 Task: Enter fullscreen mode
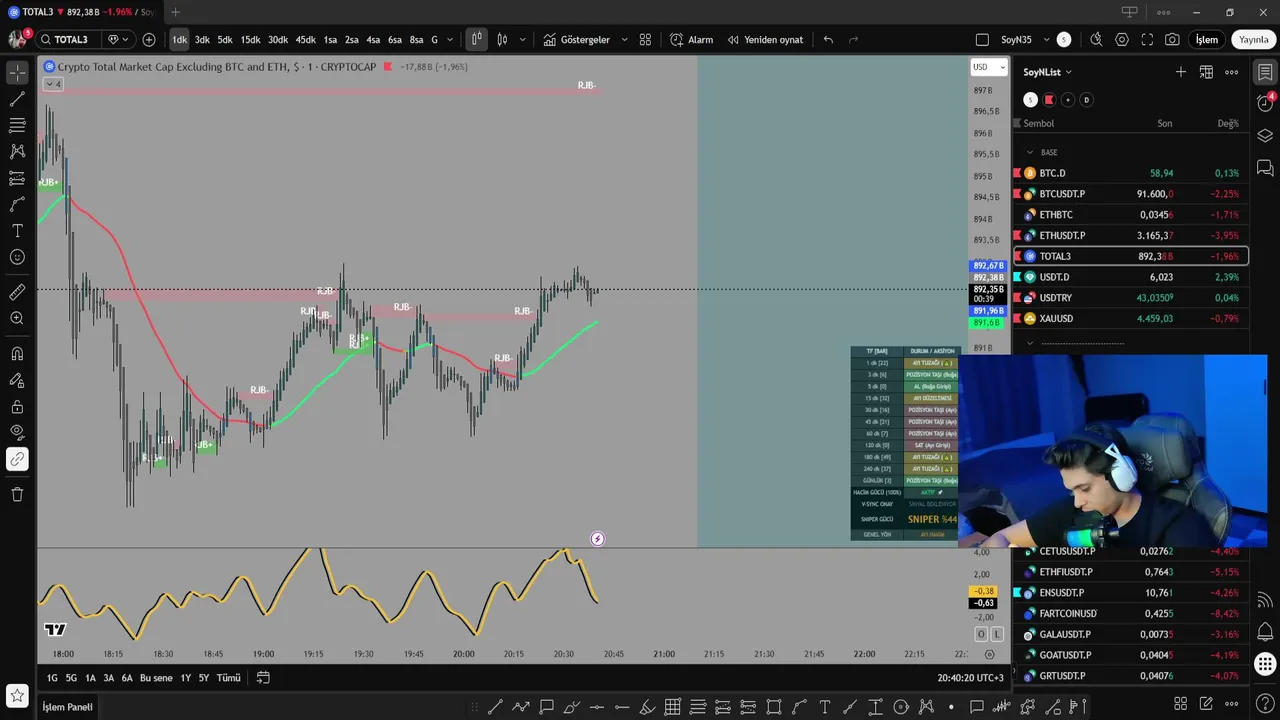tap(1147, 40)
